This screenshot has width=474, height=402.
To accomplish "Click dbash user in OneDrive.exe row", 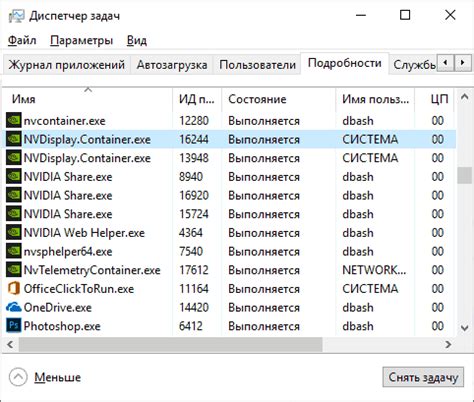I will tap(358, 307).
